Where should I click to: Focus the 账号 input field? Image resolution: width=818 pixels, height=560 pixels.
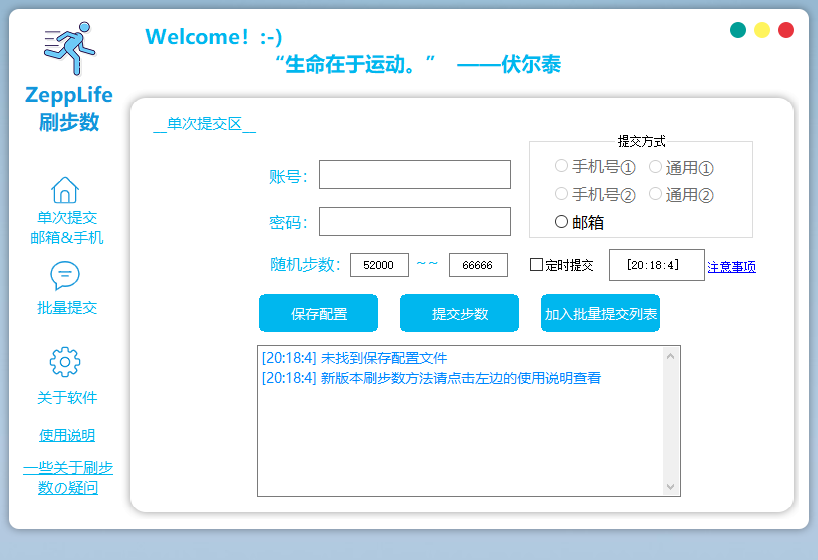415,174
